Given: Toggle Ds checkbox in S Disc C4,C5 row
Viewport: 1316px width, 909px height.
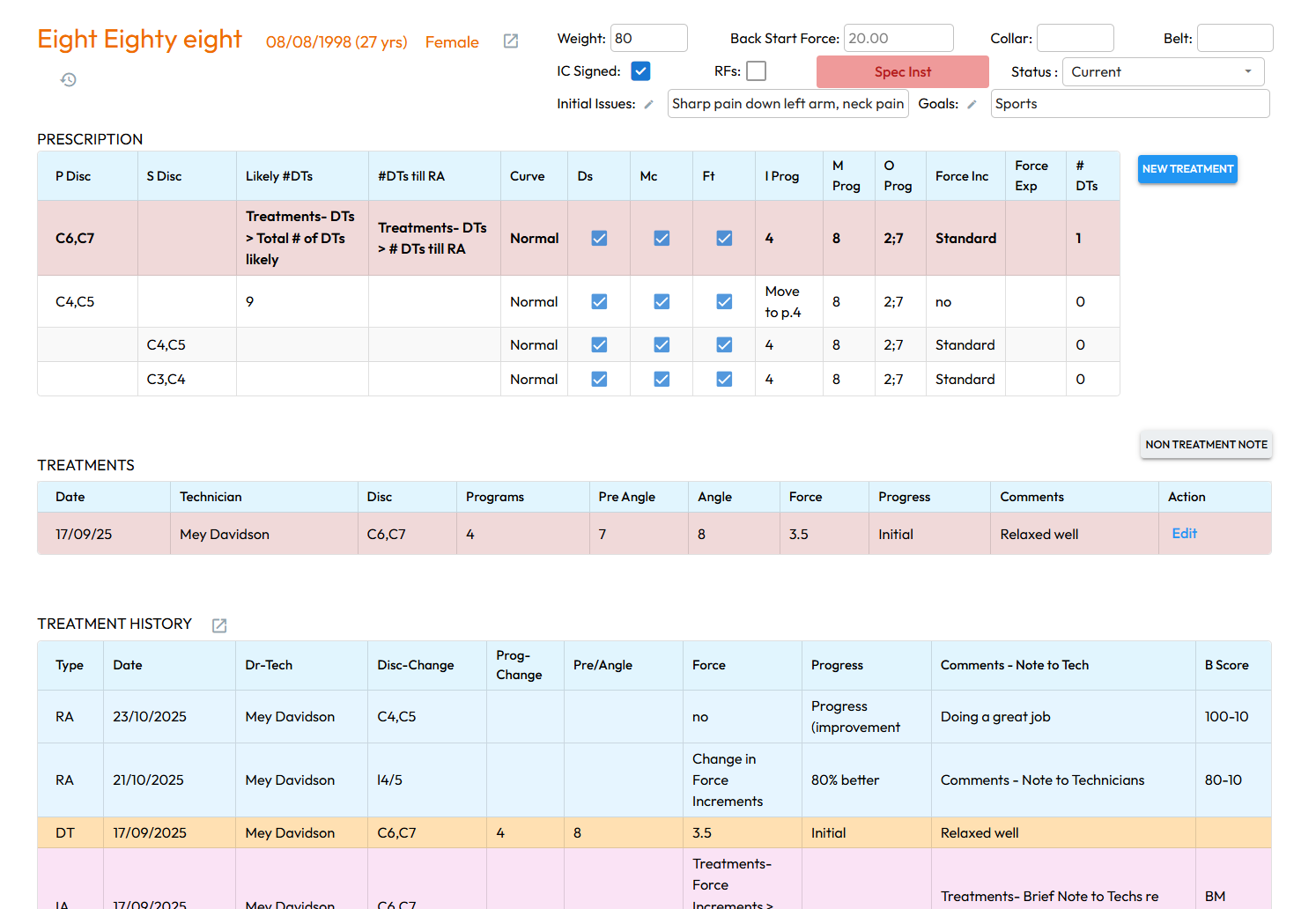Looking at the screenshot, I should point(600,344).
